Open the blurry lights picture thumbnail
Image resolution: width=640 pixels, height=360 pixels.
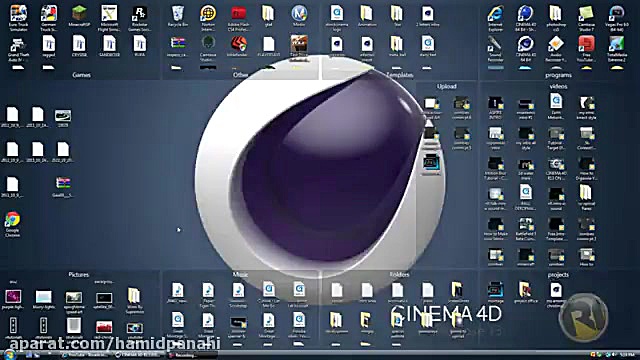(43, 299)
